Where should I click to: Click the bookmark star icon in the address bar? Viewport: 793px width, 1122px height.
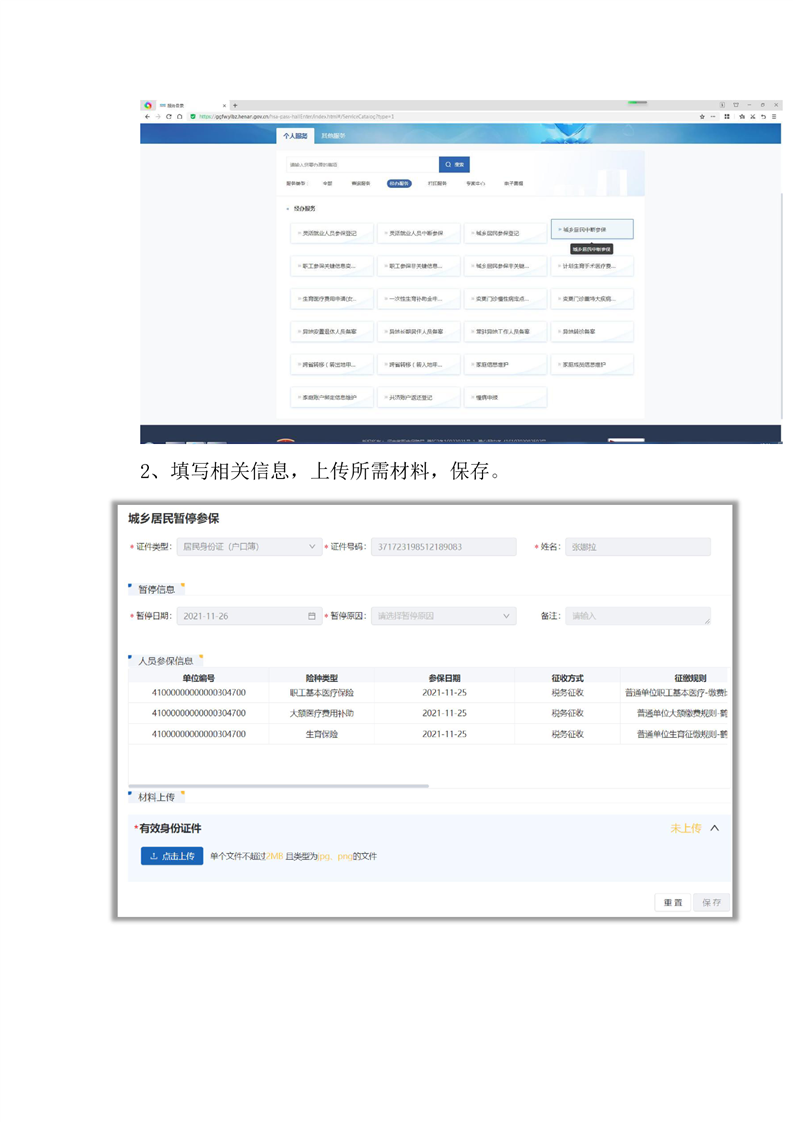click(703, 117)
